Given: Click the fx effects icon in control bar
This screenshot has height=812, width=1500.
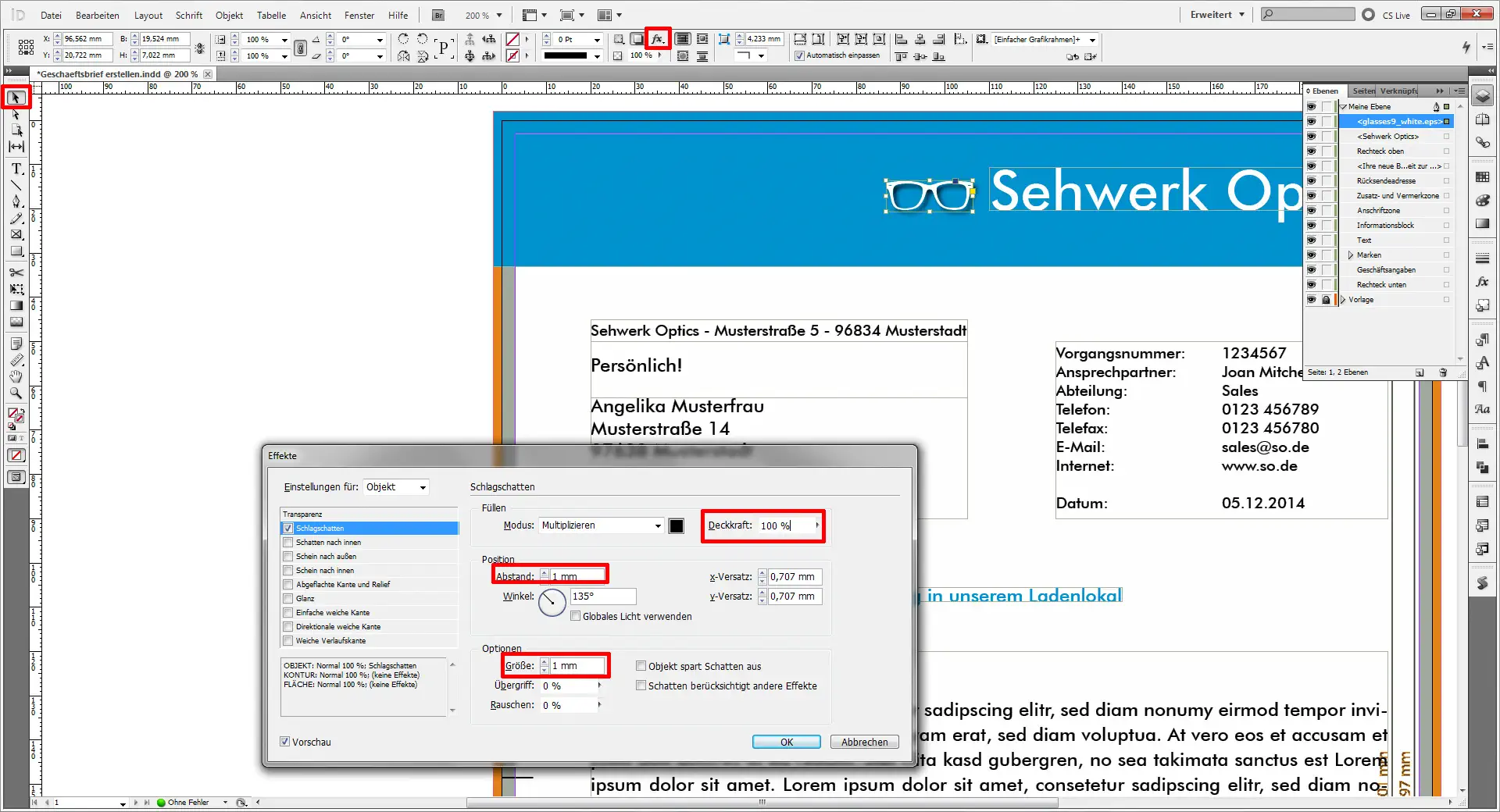Looking at the screenshot, I should (658, 39).
